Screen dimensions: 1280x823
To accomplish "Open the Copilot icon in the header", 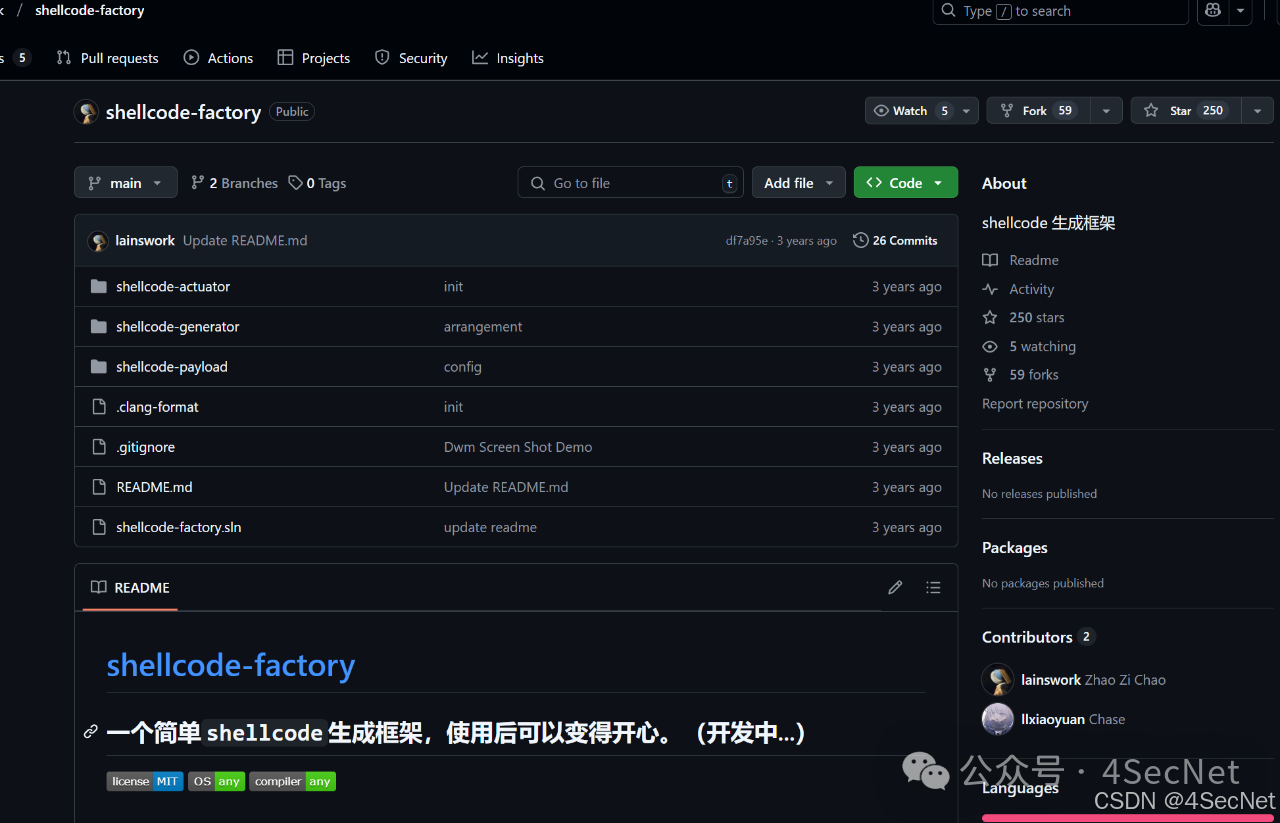I will point(1213,11).
